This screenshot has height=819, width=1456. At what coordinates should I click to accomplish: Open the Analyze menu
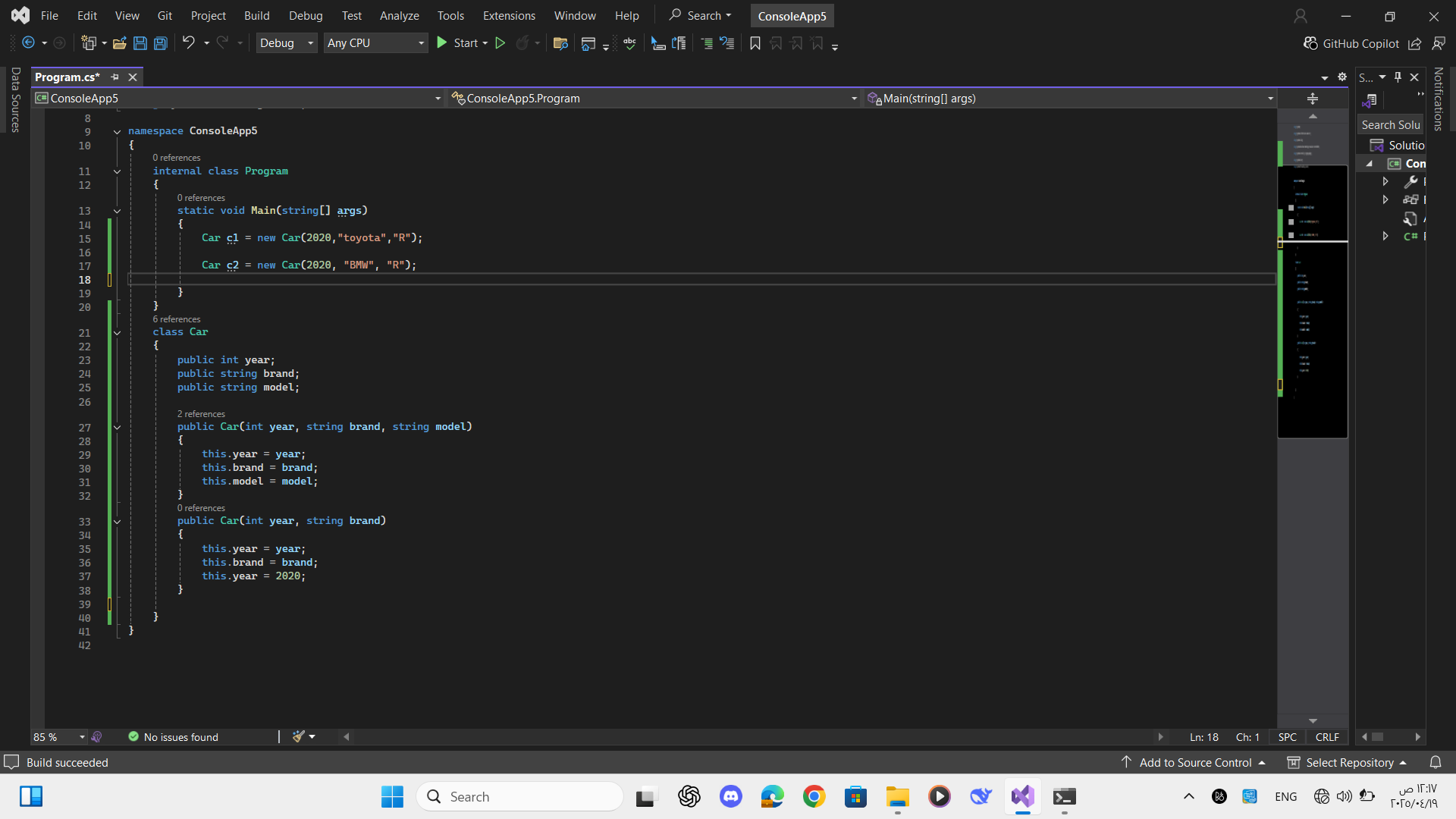tap(400, 15)
